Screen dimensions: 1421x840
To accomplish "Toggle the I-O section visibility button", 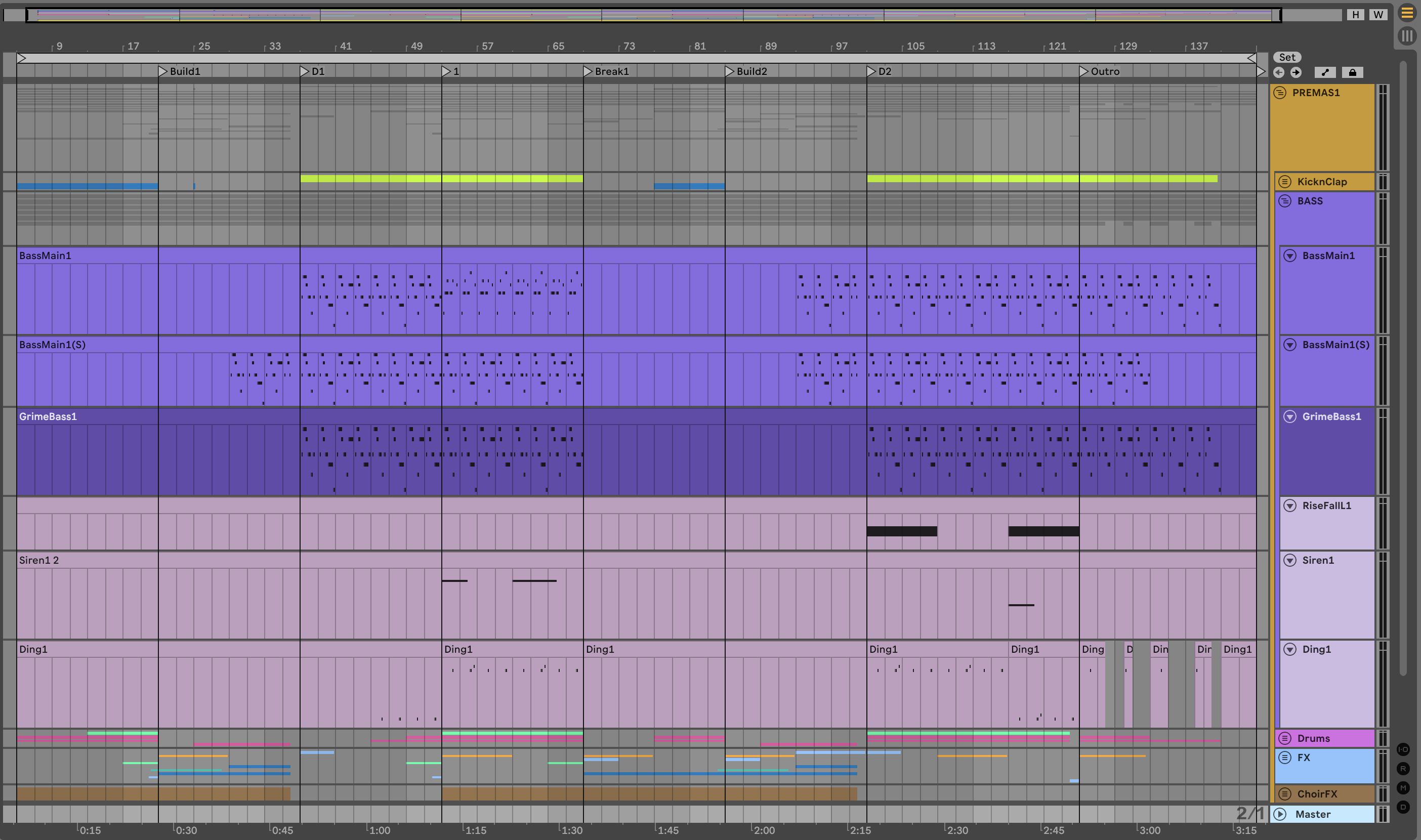I will [x=1403, y=749].
